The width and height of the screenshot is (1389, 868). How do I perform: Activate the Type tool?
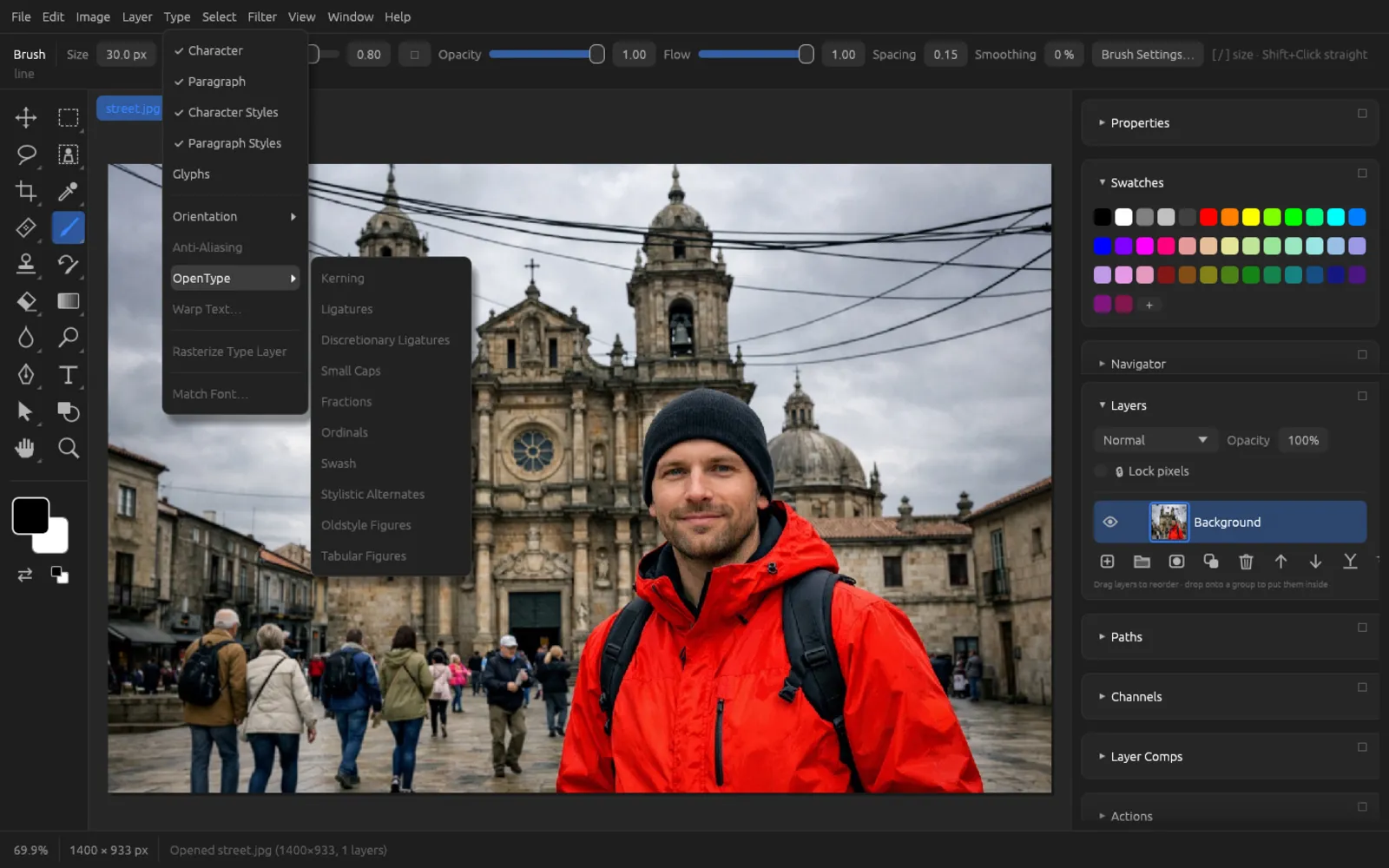68,374
